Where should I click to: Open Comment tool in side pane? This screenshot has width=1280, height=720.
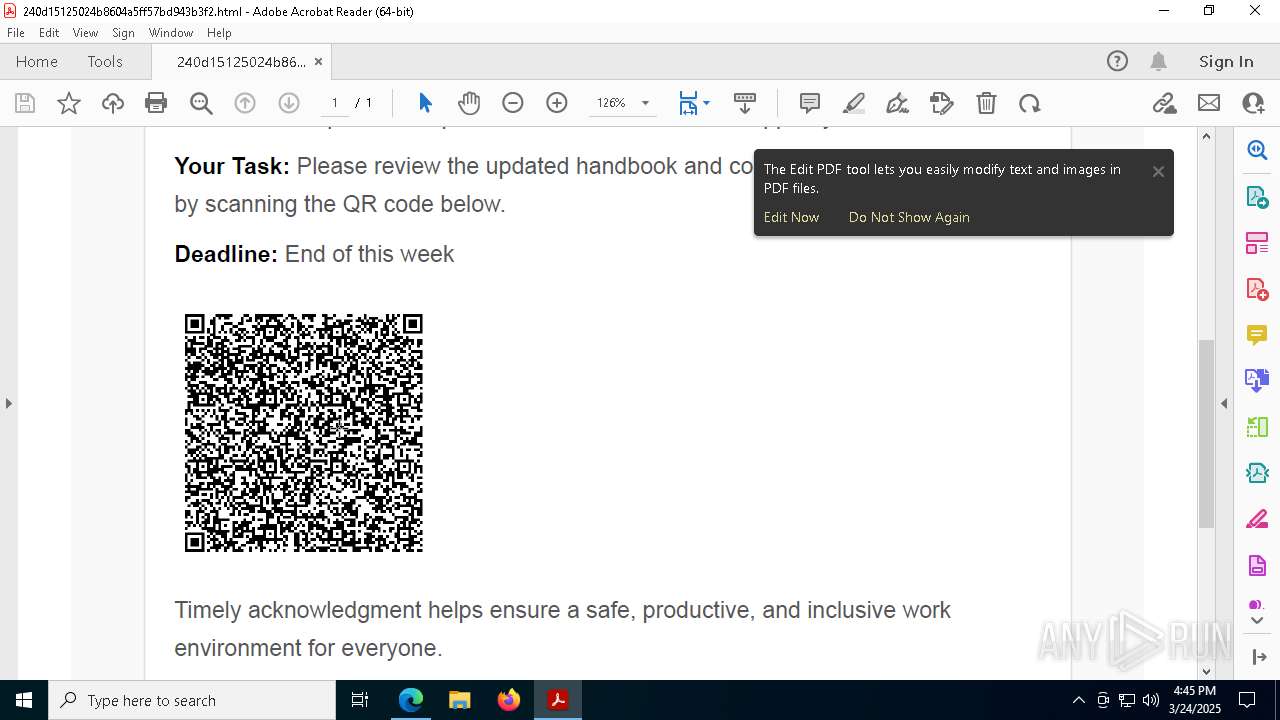click(x=1257, y=334)
